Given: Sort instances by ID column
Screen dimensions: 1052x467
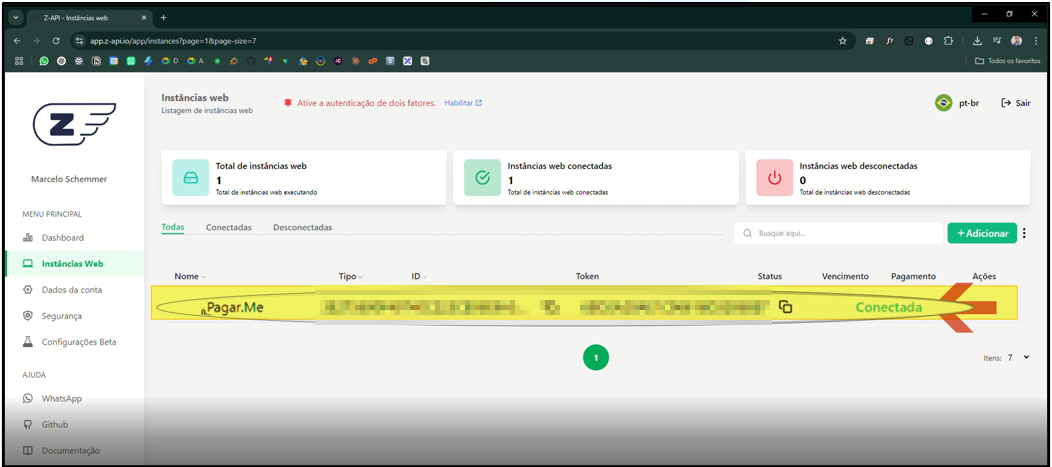Looking at the screenshot, I should coord(419,276).
